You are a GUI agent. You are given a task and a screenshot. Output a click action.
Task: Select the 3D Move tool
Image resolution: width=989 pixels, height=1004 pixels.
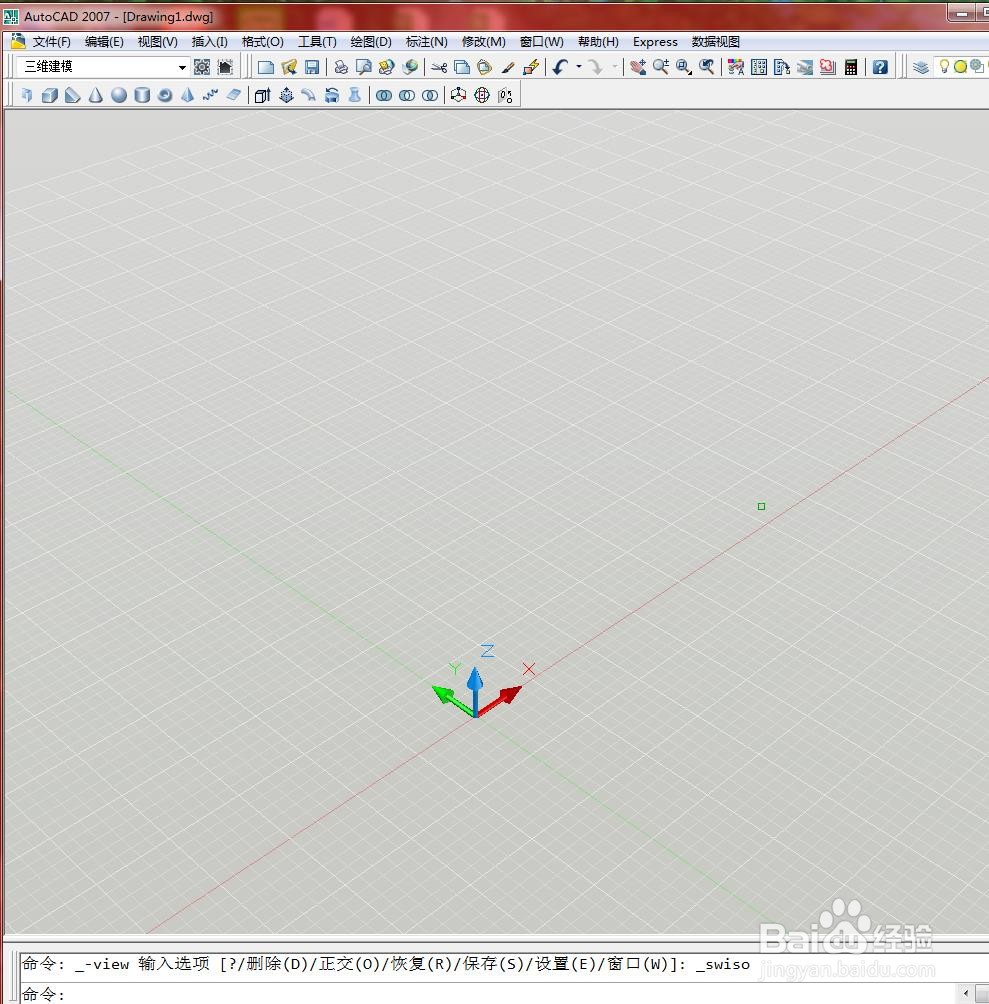(x=458, y=95)
